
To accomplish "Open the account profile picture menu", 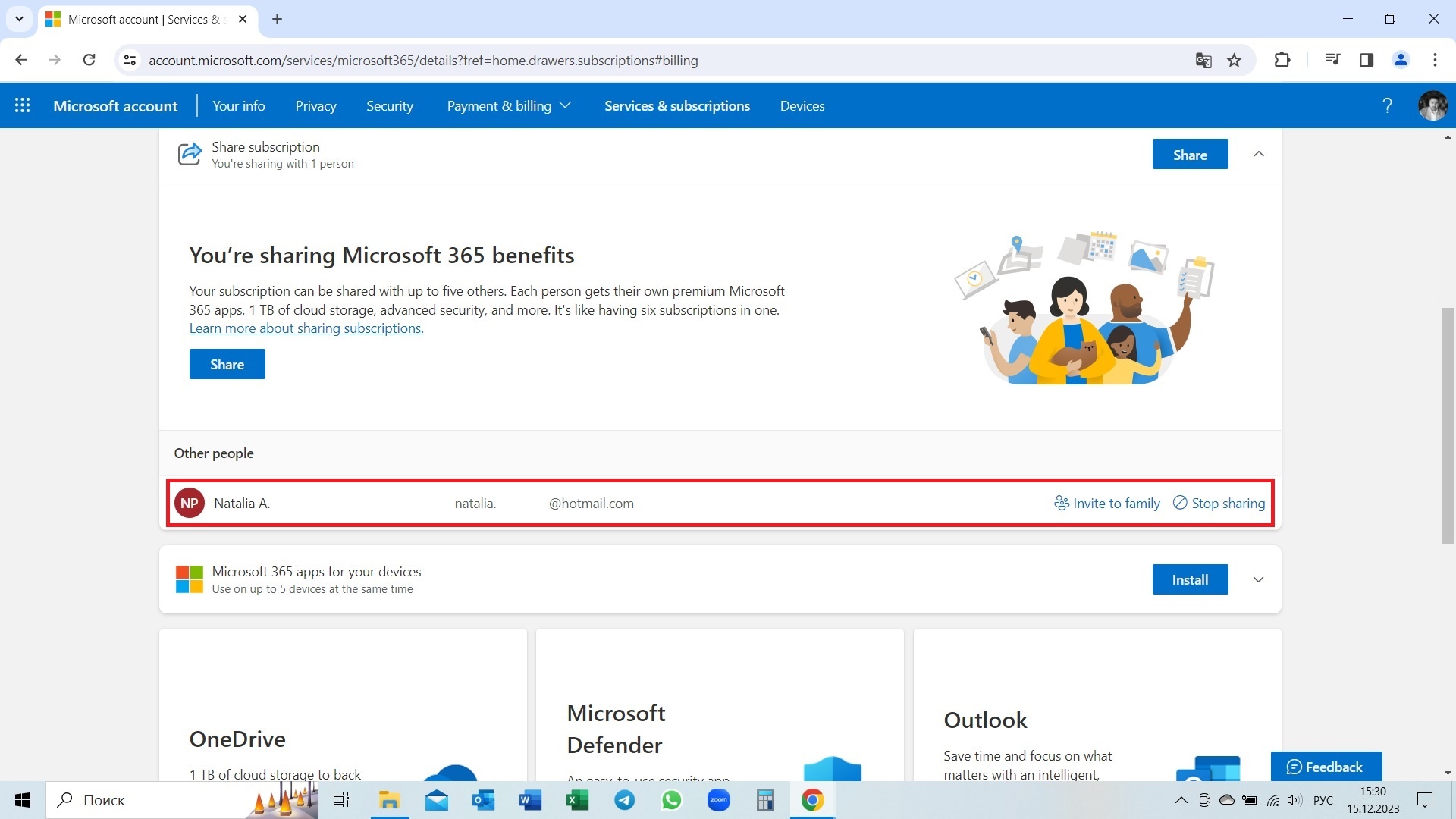I will point(1432,105).
